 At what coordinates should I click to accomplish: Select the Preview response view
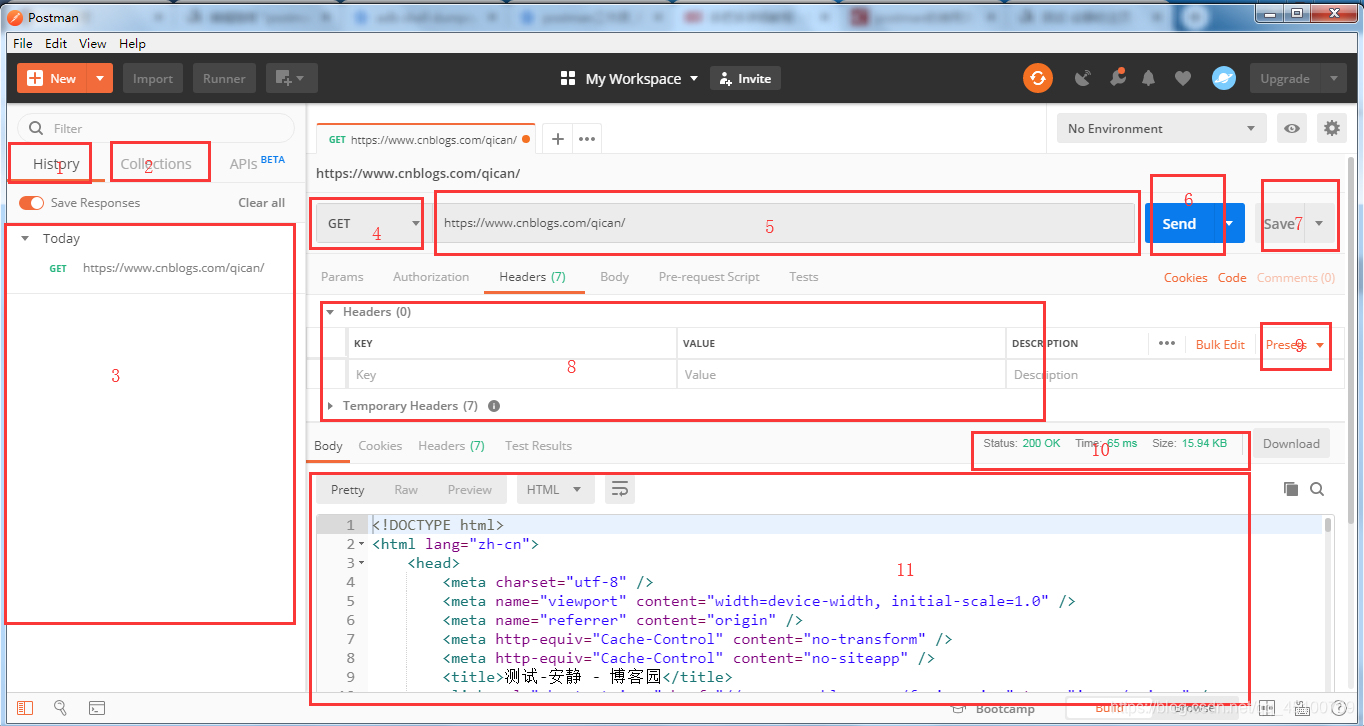pos(470,489)
